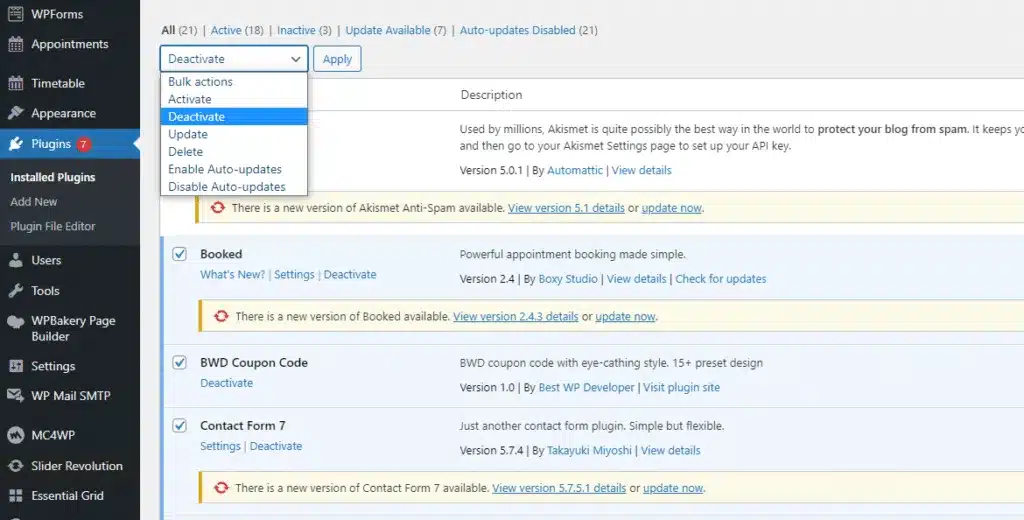Click Deactivate link under BWD Coupon Code

pyautogui.click(x=227, y=383)
